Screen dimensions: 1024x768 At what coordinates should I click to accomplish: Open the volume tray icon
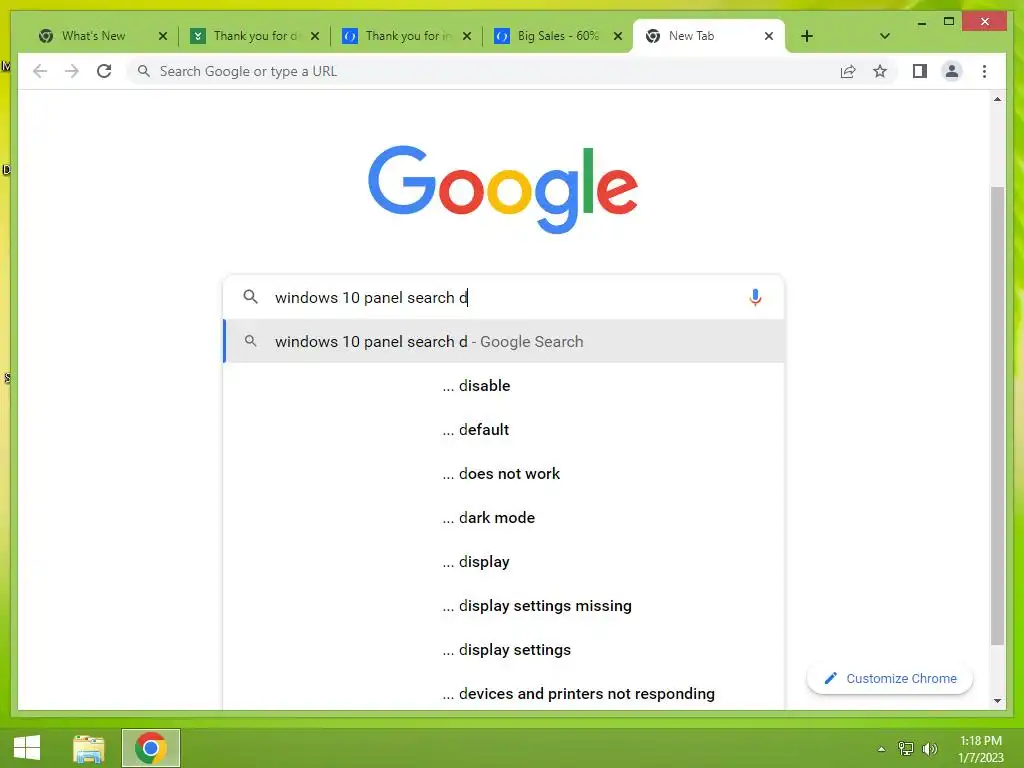click(x=929, y=749)
